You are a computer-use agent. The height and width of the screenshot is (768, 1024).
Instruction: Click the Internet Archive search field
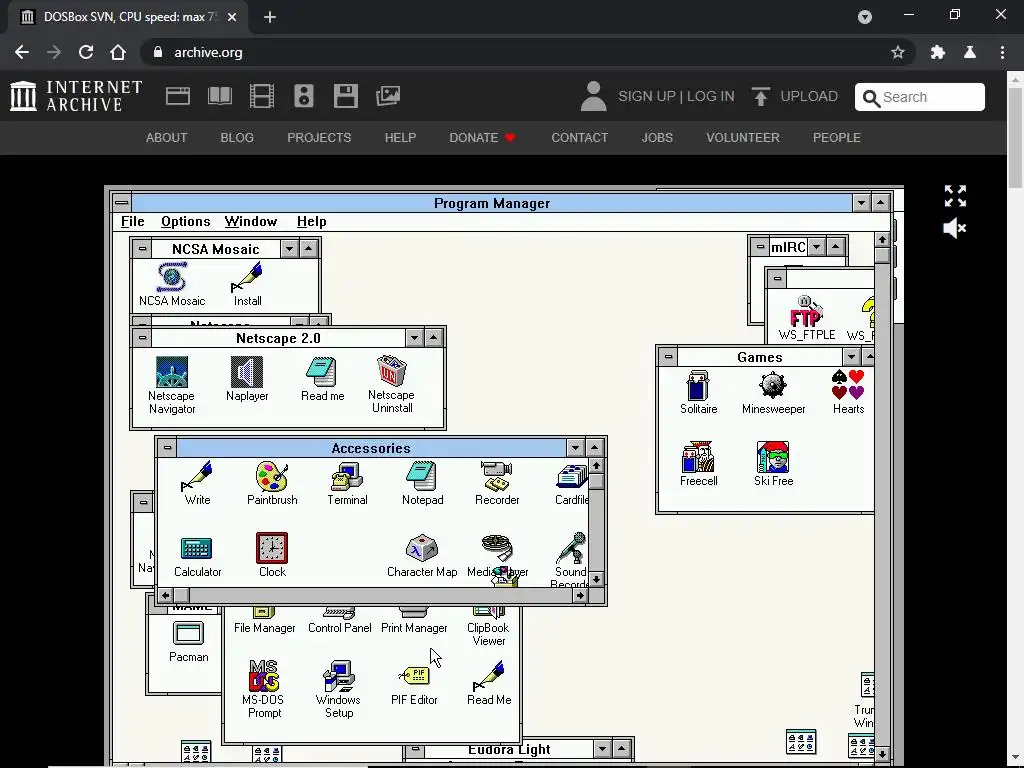pyautogui.click(x=920, y=97)
